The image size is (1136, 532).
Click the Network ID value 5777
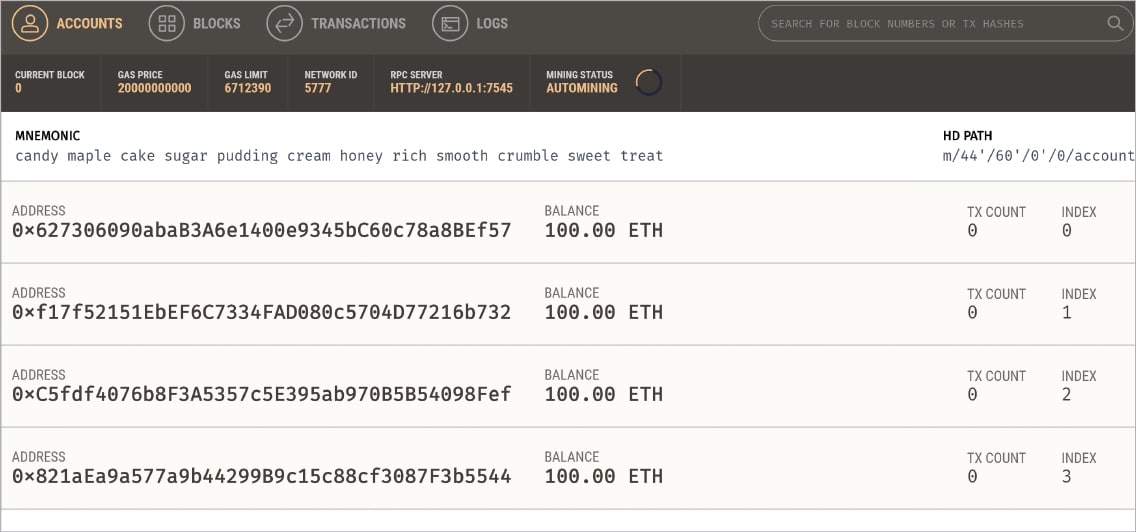point(318,88)
